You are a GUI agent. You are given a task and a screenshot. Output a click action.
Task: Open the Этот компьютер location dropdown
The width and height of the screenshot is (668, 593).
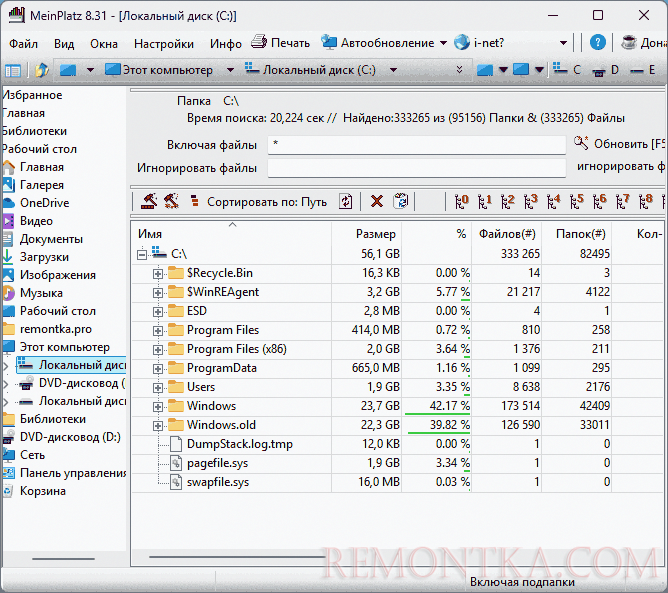point(230,70)
